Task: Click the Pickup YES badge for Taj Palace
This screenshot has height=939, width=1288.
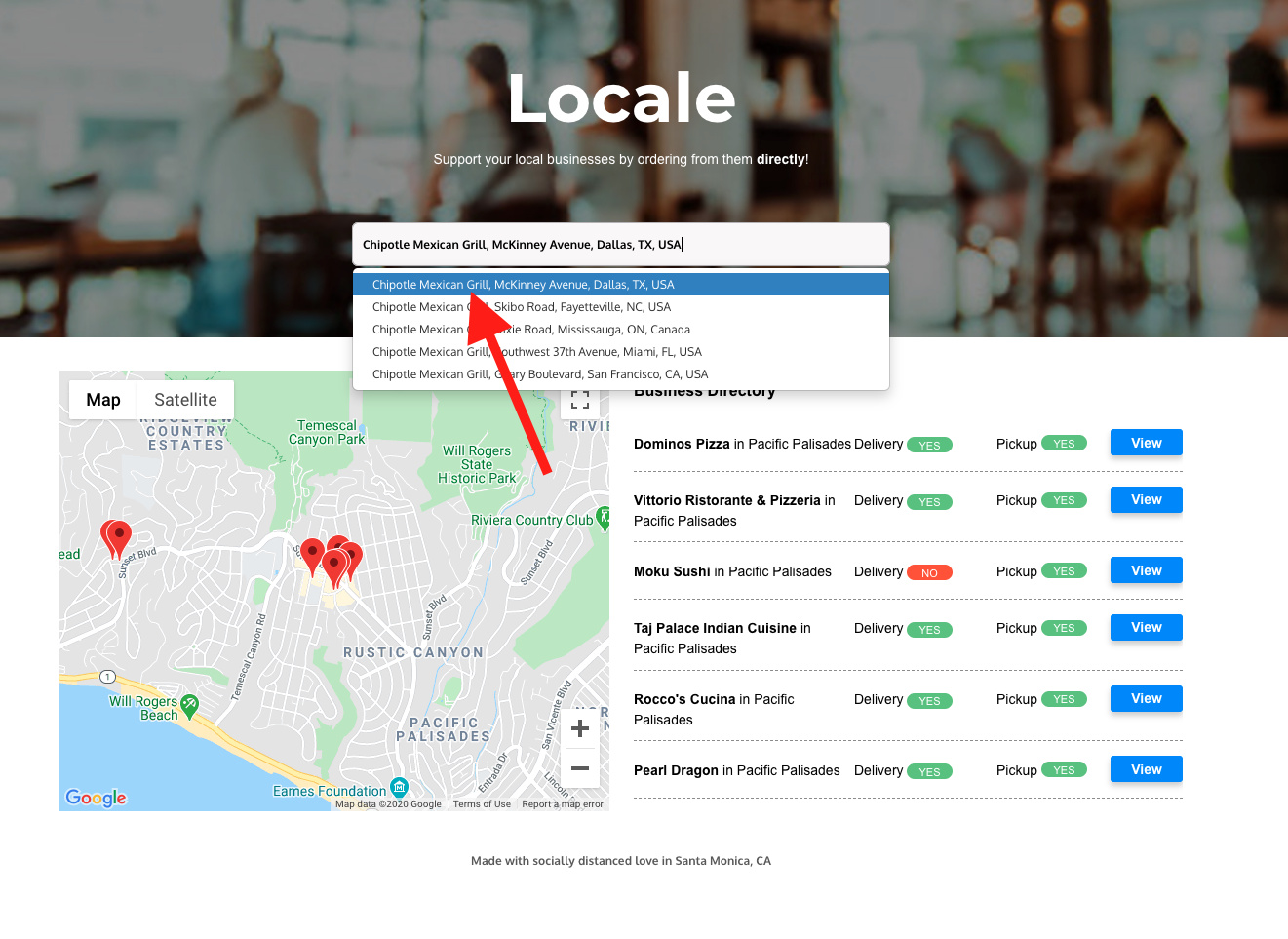Action: [x=1064, y=628]
